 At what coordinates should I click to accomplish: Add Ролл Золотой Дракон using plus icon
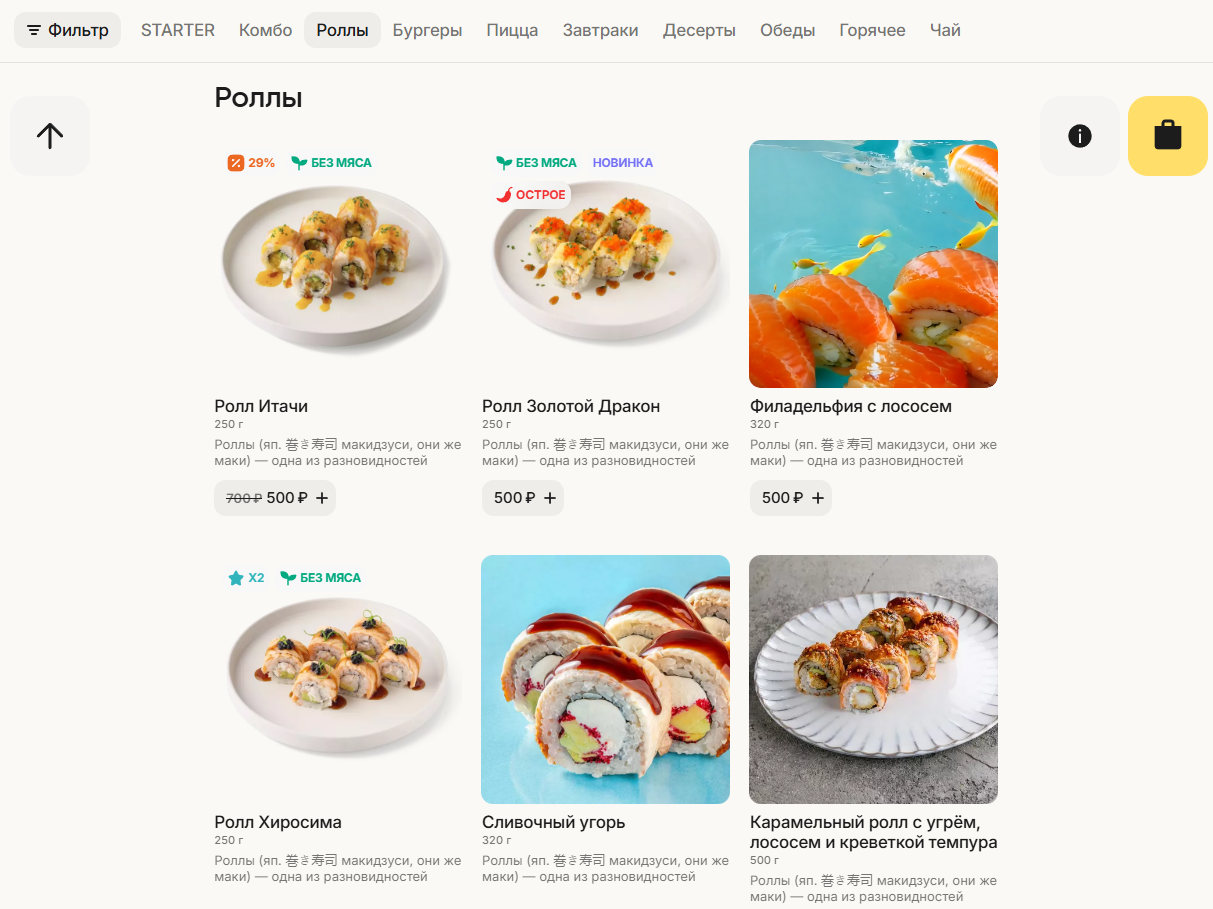(x=550, y=498)
